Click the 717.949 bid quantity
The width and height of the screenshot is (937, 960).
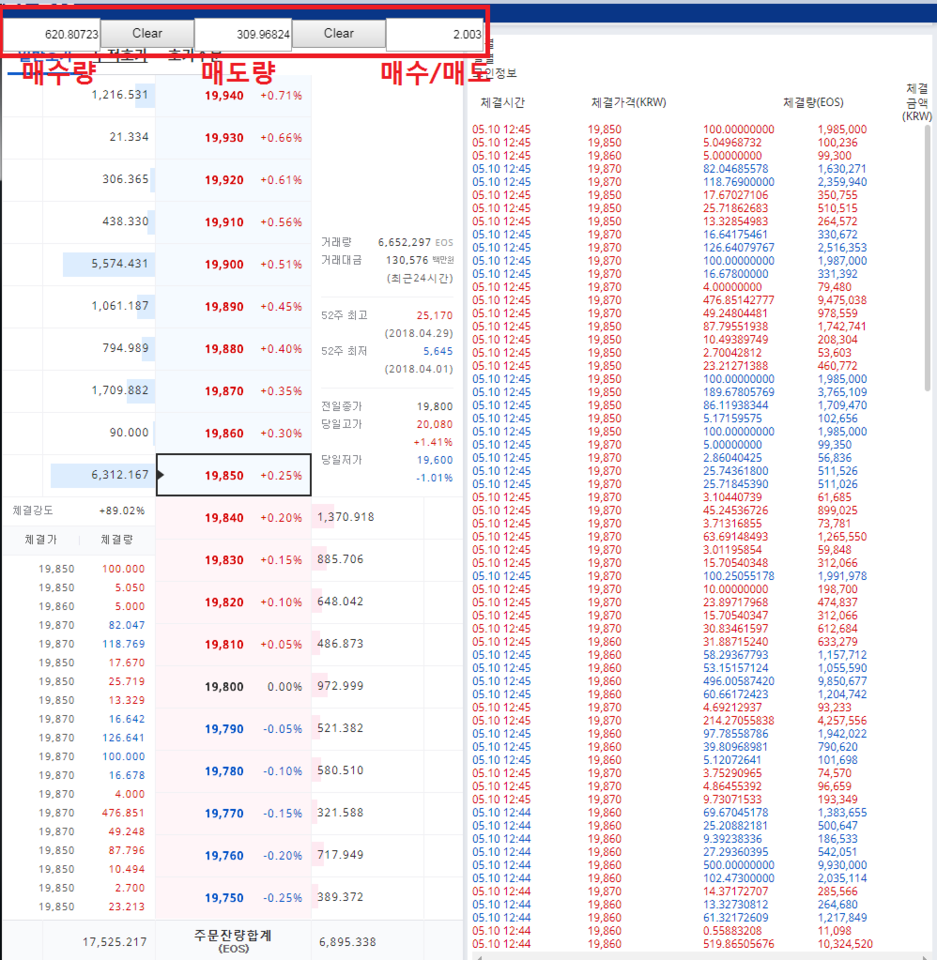[341, 855]
